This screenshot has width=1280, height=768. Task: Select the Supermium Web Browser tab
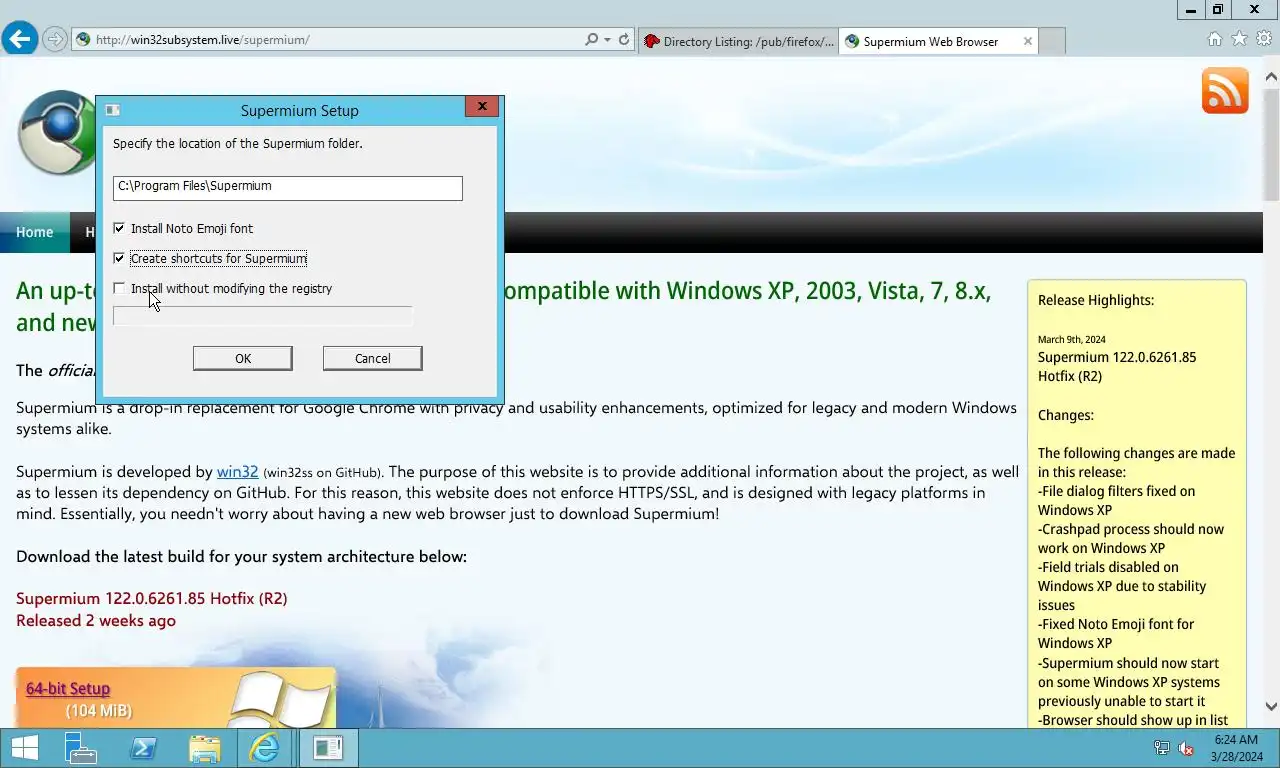930,41
